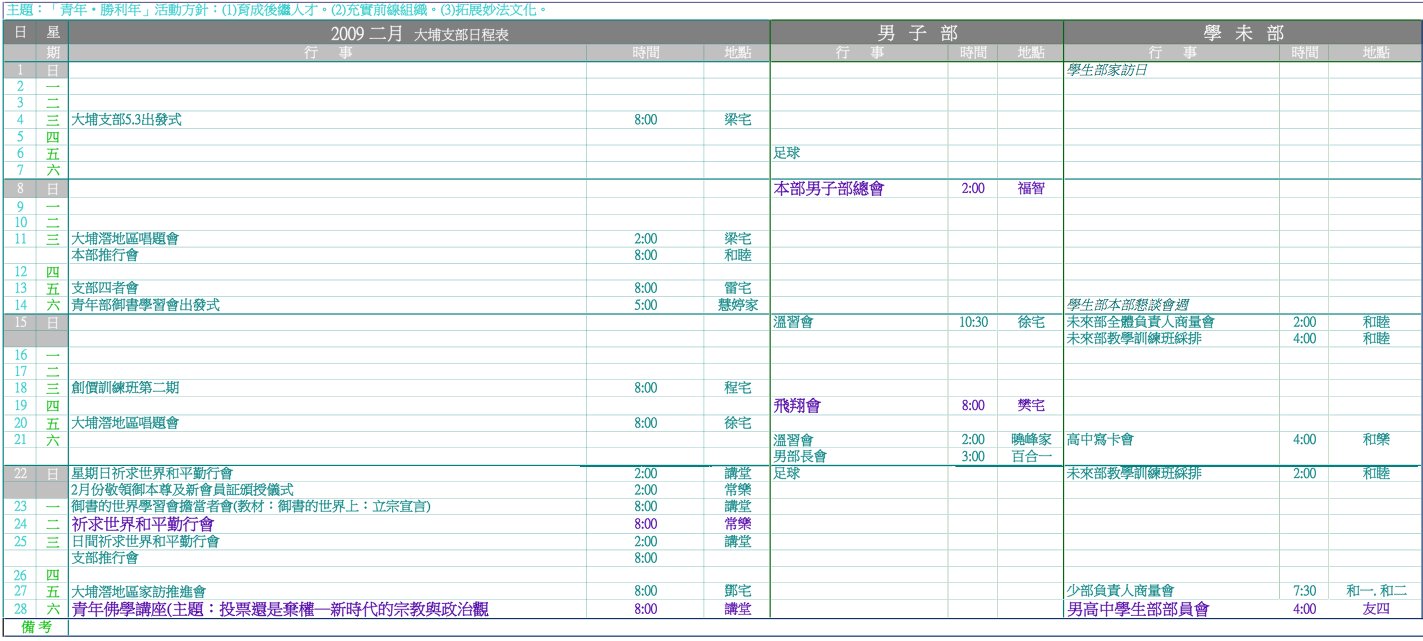Select '星期日祈求世界和平勤行會' event
The image size is (1423, 641).
pos(152,473)
